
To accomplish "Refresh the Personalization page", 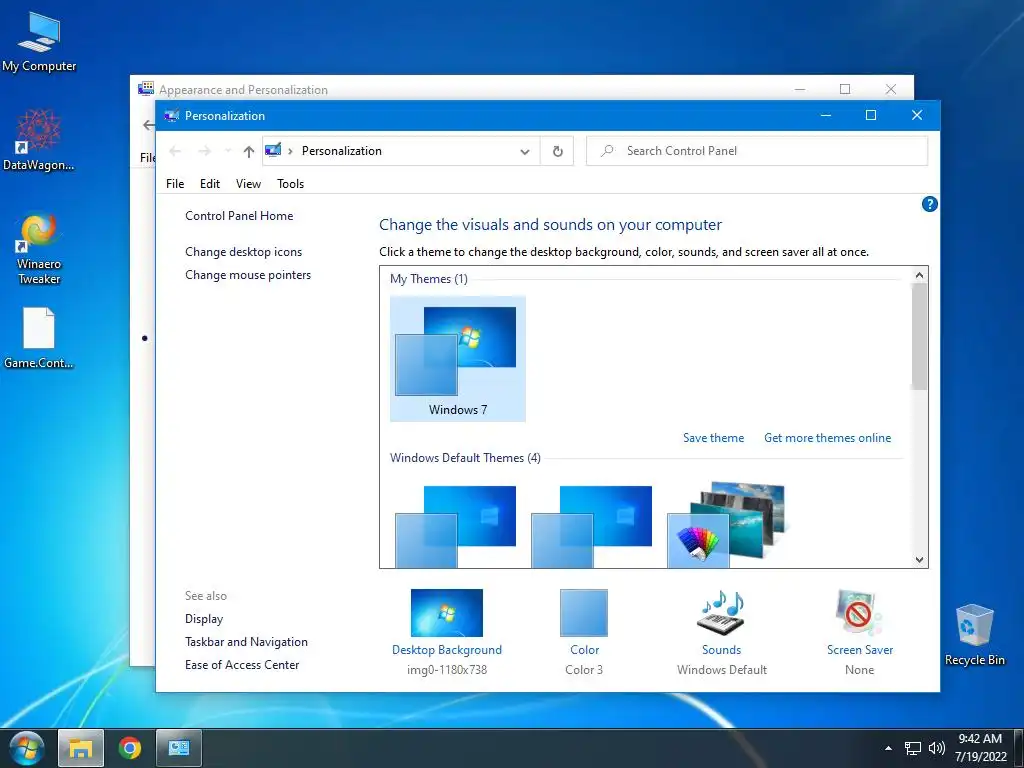I will 558,152.
